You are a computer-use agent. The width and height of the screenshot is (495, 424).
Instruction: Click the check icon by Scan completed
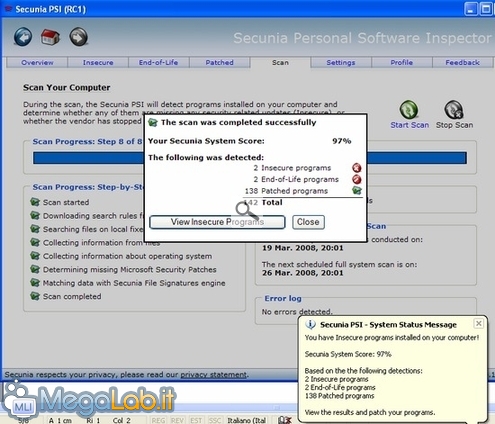pyautogui.click(x=35, y=296)
